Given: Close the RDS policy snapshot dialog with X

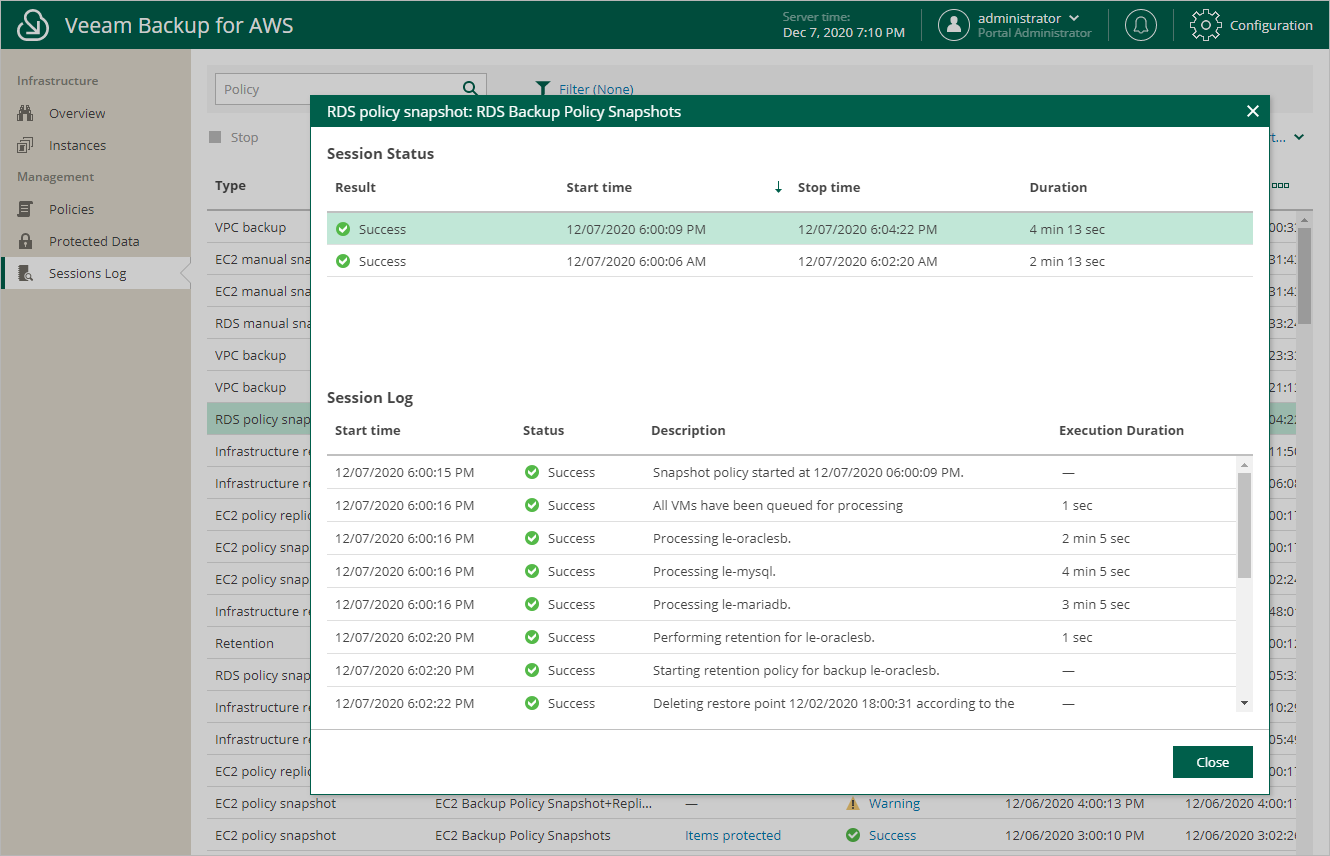Looking at the screenshot, I should [1252, 111].
